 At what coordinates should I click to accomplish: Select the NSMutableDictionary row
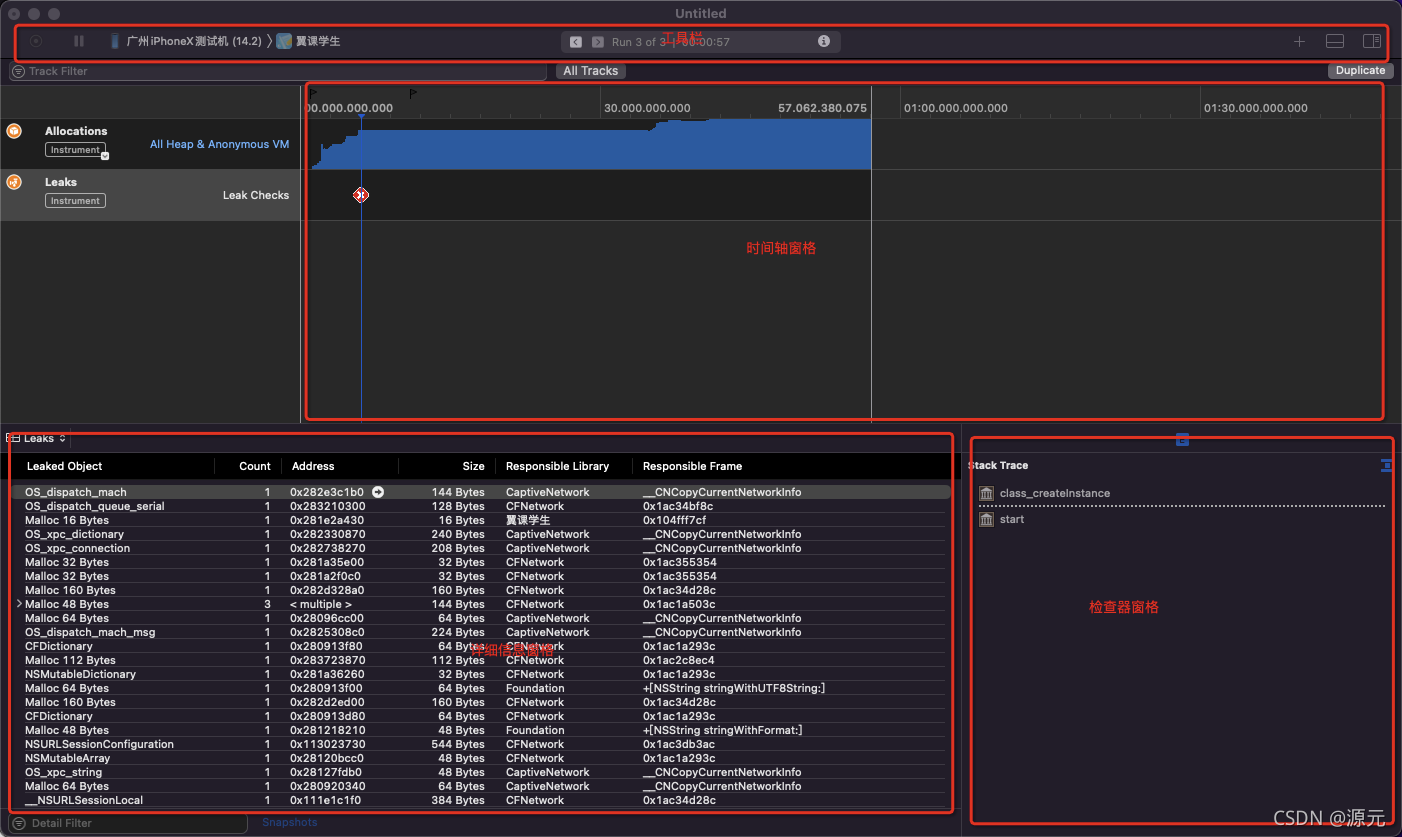click(x=480, y=674)
